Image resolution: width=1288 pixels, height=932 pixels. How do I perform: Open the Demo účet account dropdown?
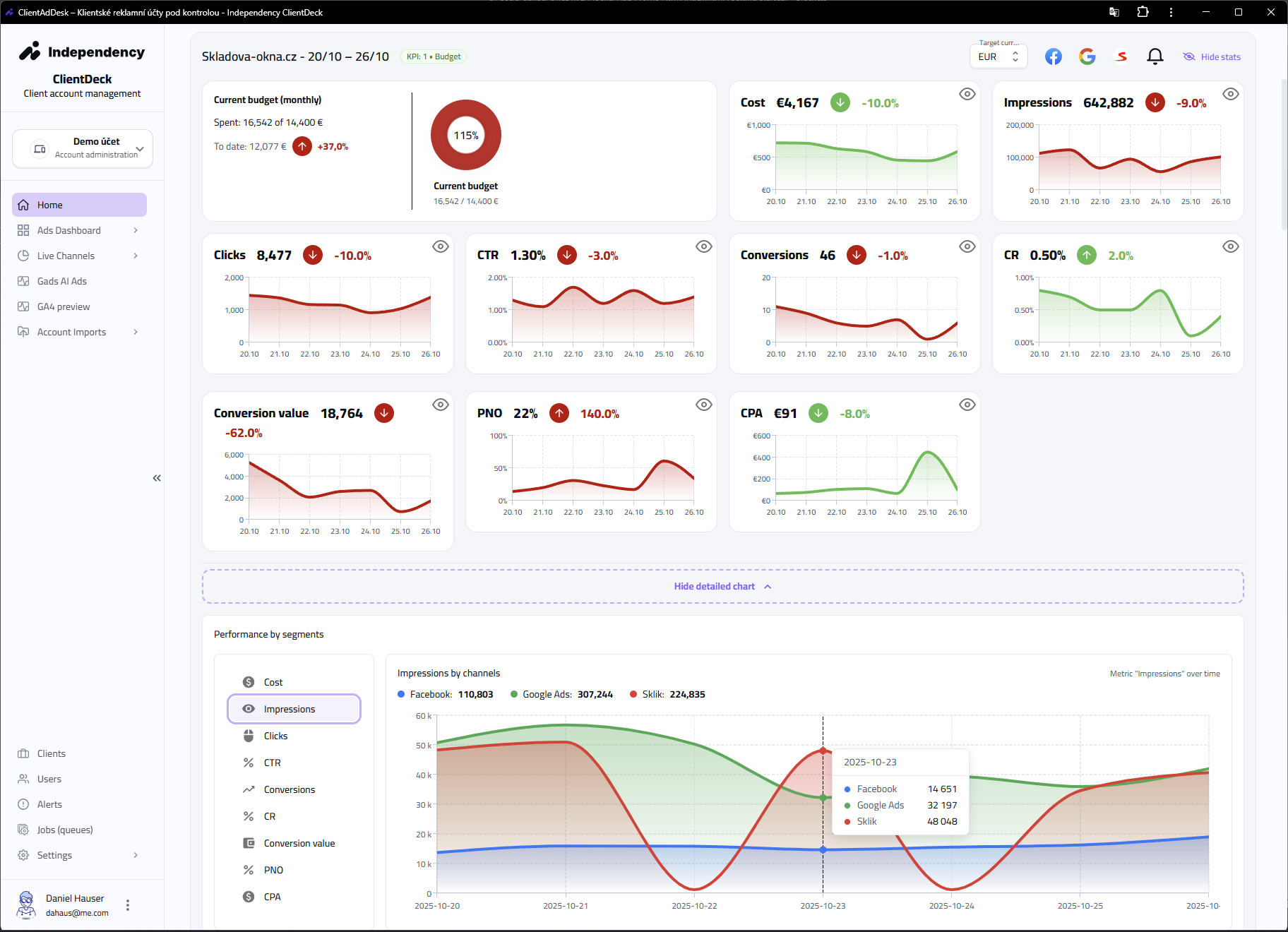coord(82,148)
